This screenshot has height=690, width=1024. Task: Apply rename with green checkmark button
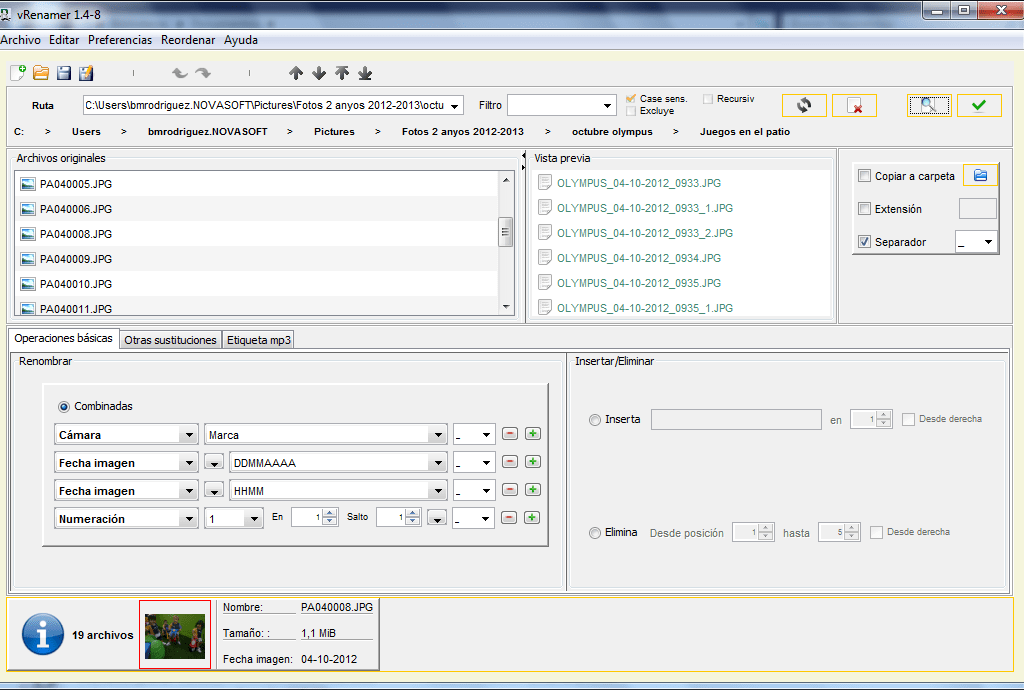[x=979, y=105]
